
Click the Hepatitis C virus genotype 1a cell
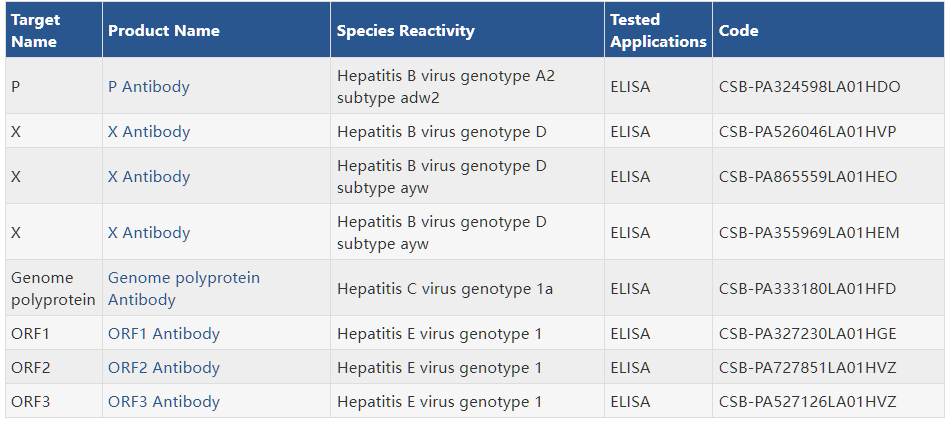467,289
